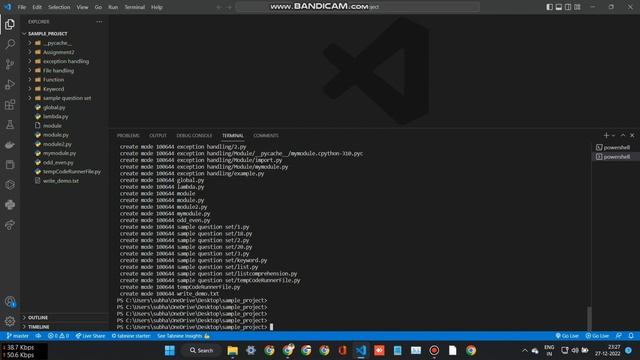640x360 pixels.
Task: Open the Python icon in activity bar
Action: [x=10, y=204]
